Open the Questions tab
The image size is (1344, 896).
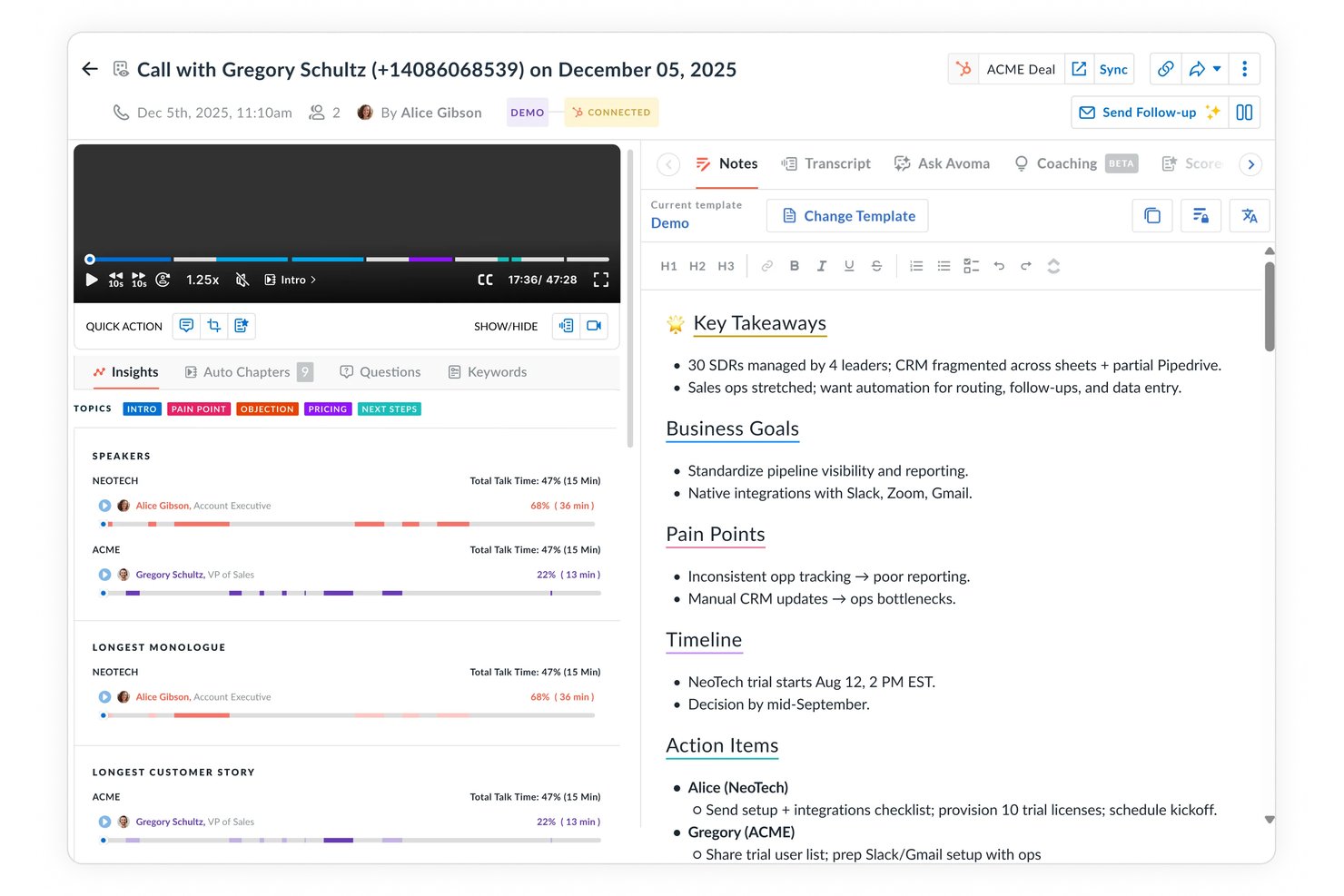pyautogui.click(x=380, y=372)
